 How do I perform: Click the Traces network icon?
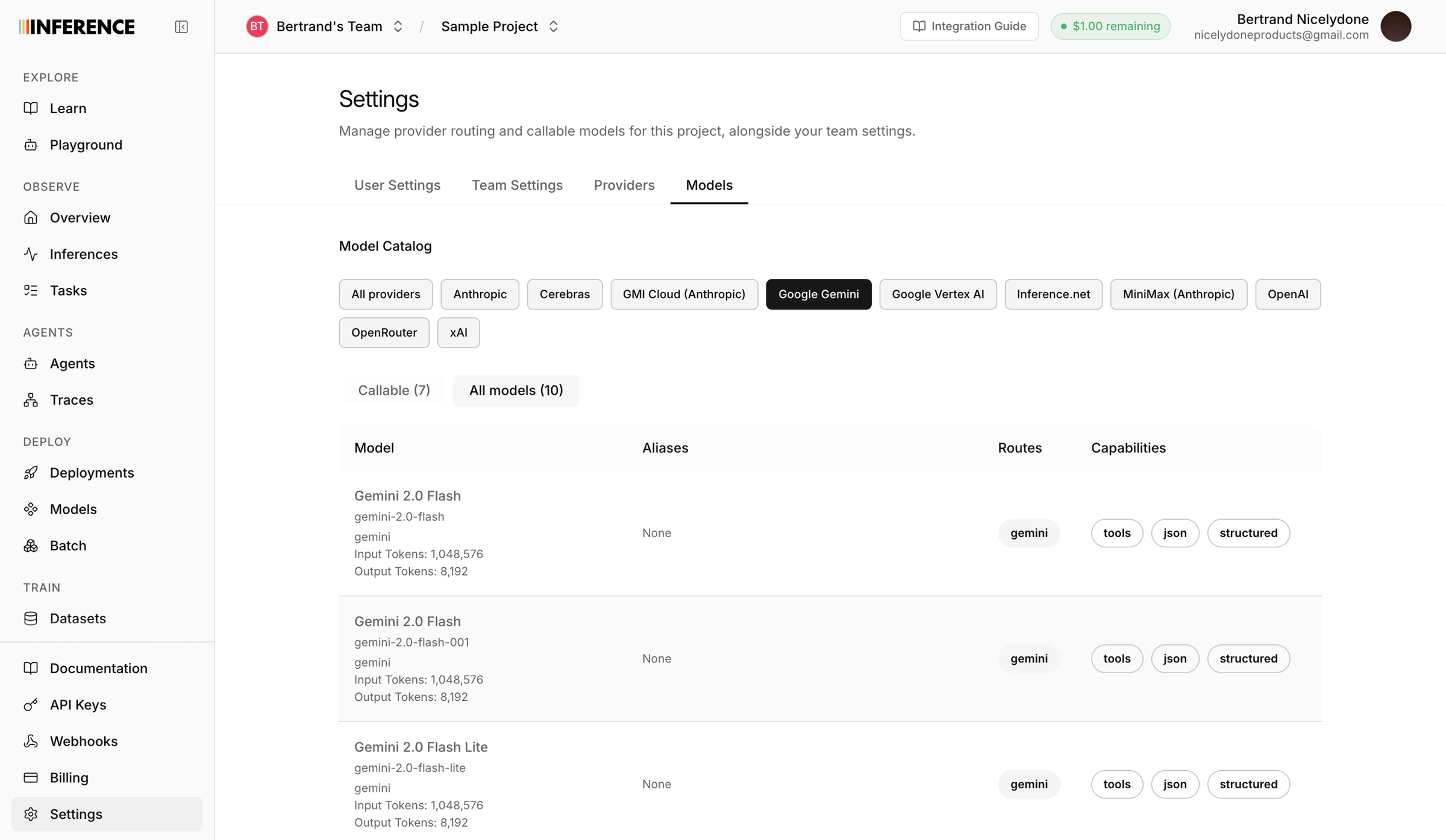tap(31, 400)
